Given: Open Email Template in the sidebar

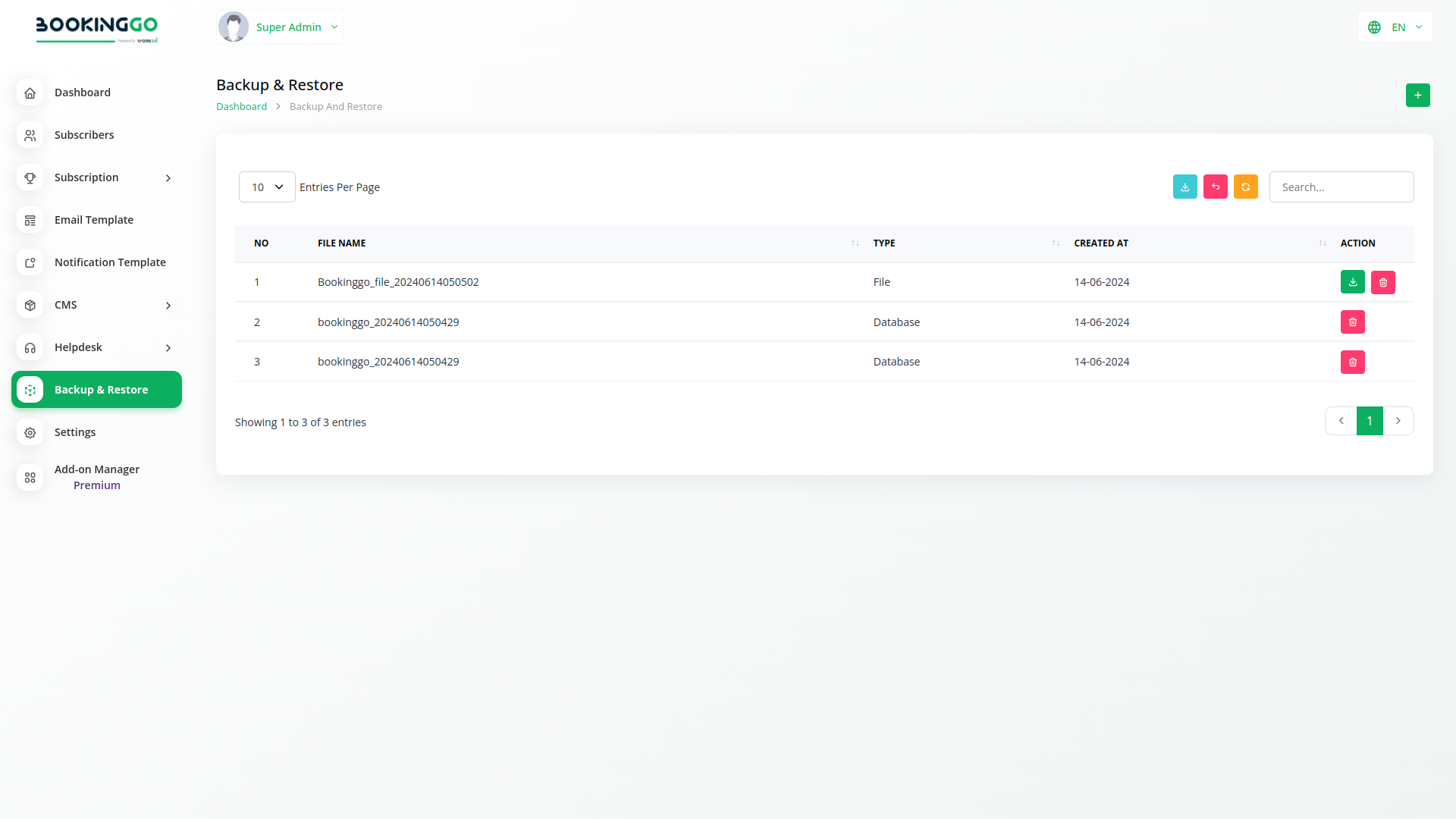Looking at the screenshot, I should coord(94,220).
